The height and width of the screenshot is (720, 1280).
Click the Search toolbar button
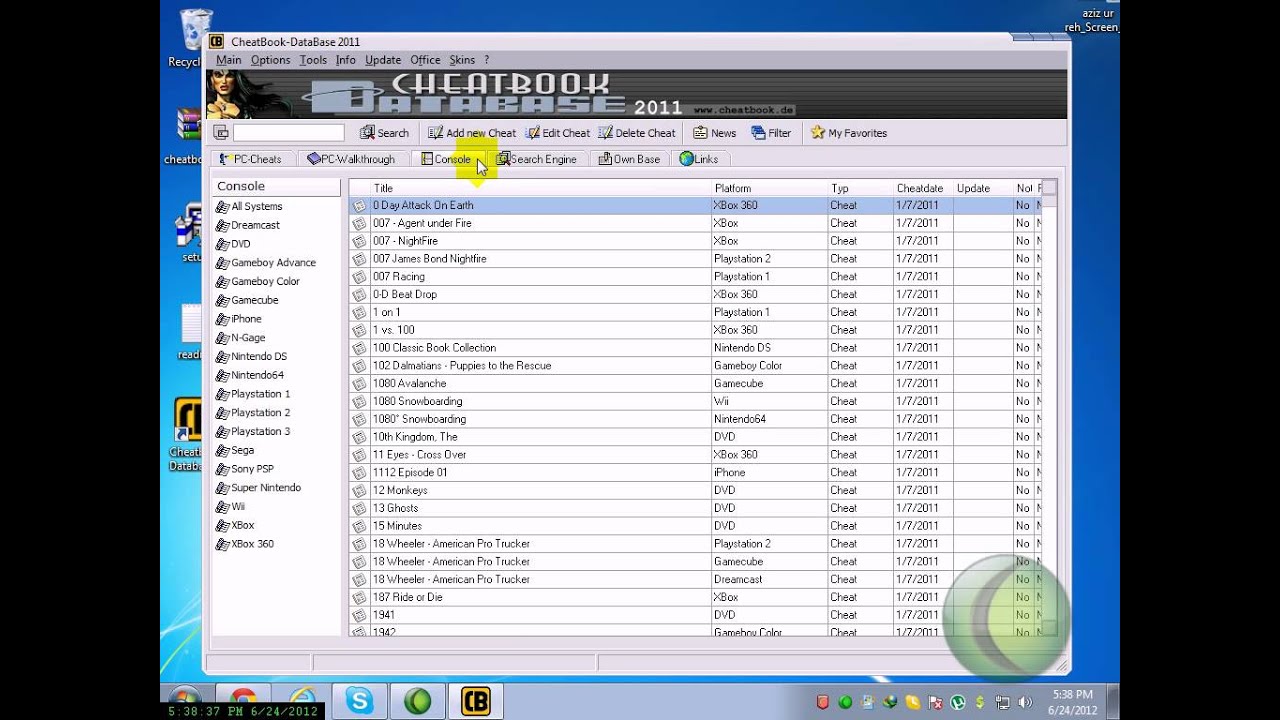click(385, 133)
